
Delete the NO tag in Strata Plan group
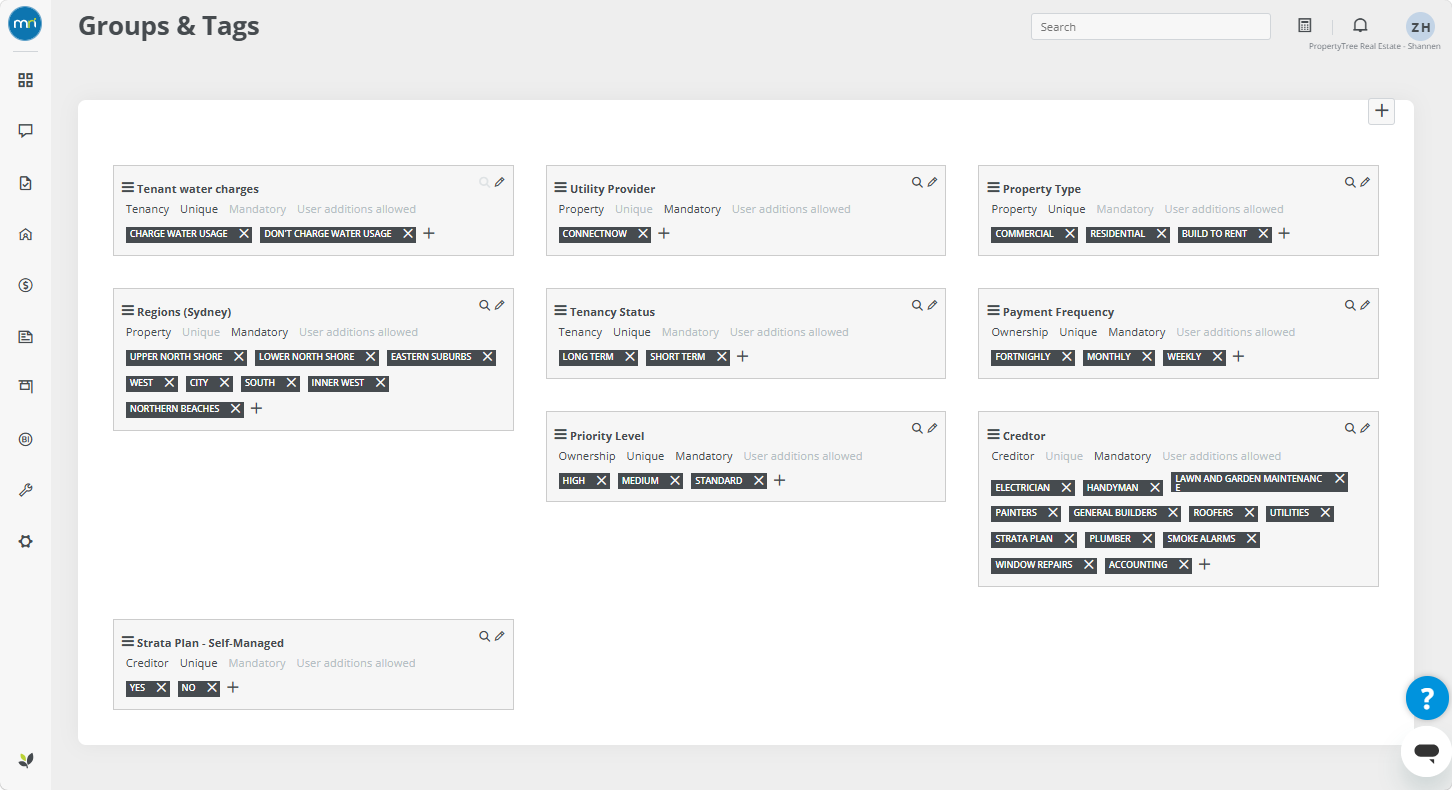[x=212, y=688]
